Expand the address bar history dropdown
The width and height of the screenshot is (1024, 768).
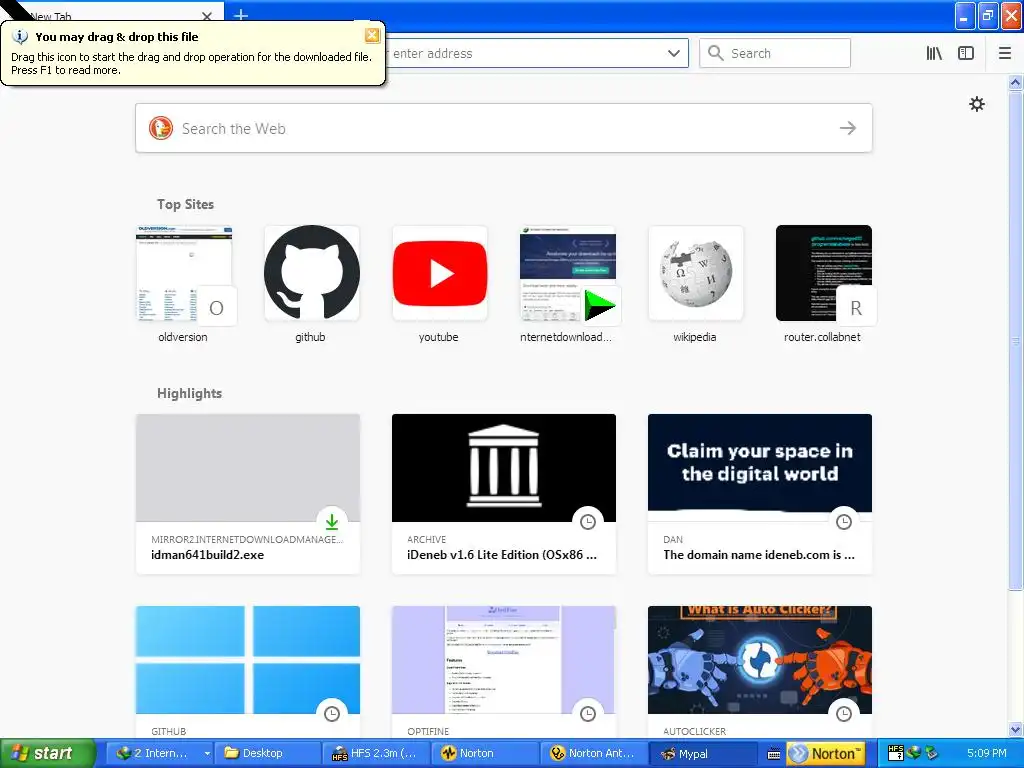coord(673,53)
